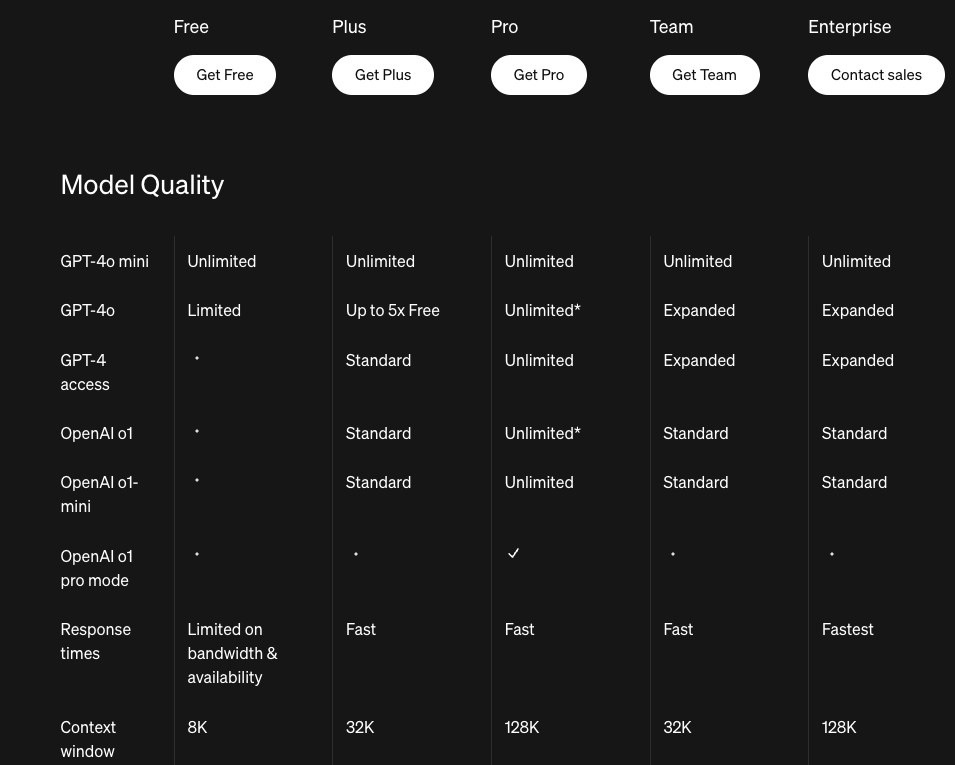The height and width of the screenshot is (765, 955).
Task: Click the OpenAI o1 row label
Action: [96, 433]
